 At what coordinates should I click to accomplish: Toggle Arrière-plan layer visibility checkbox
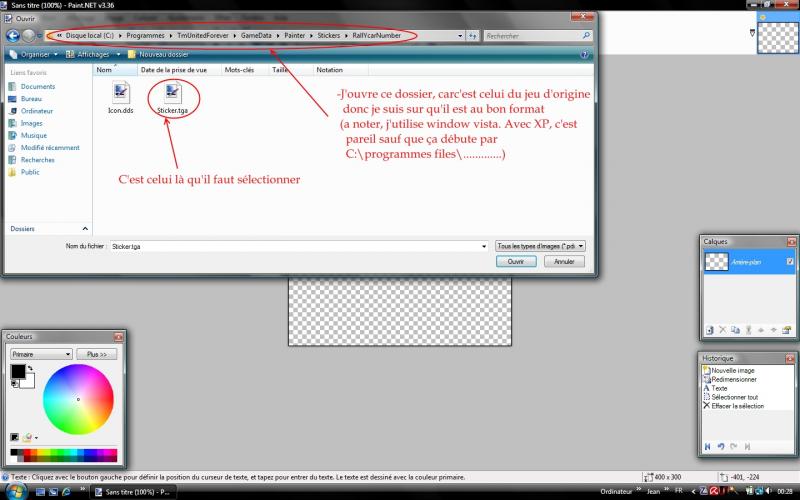coord(790,262)
